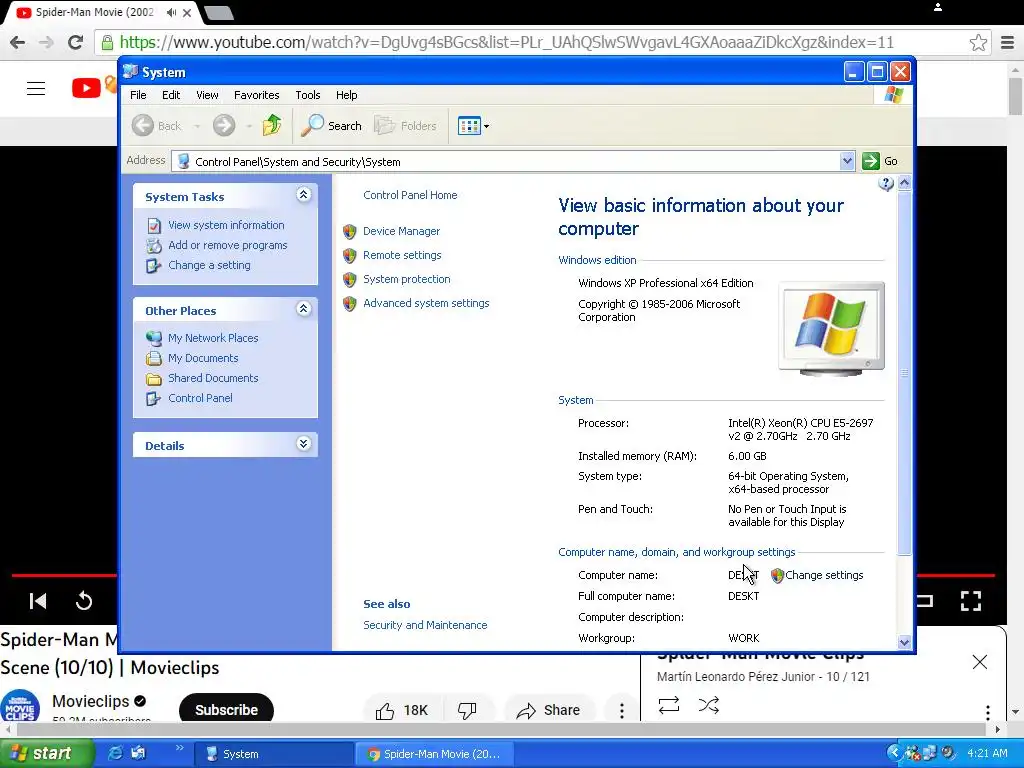Screen dimensions: 1024x768
Task: Reload the YouTube page in Chrome
Action: tap(75, 42)
